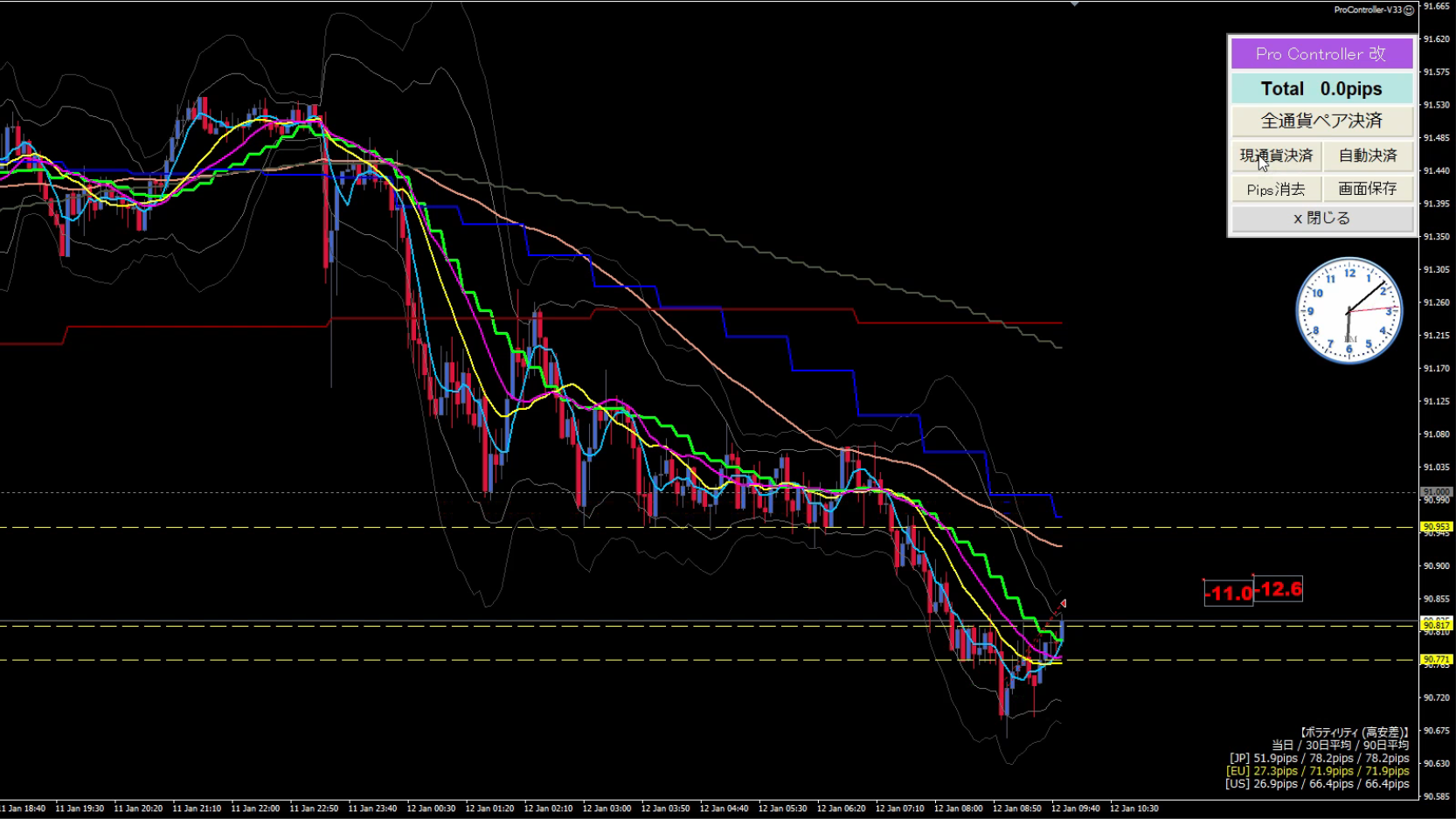The height and width of the screenshot is (819, 1456).
Task: Click the 12 Jan 03:00 time label
Action: coord(607,809)
